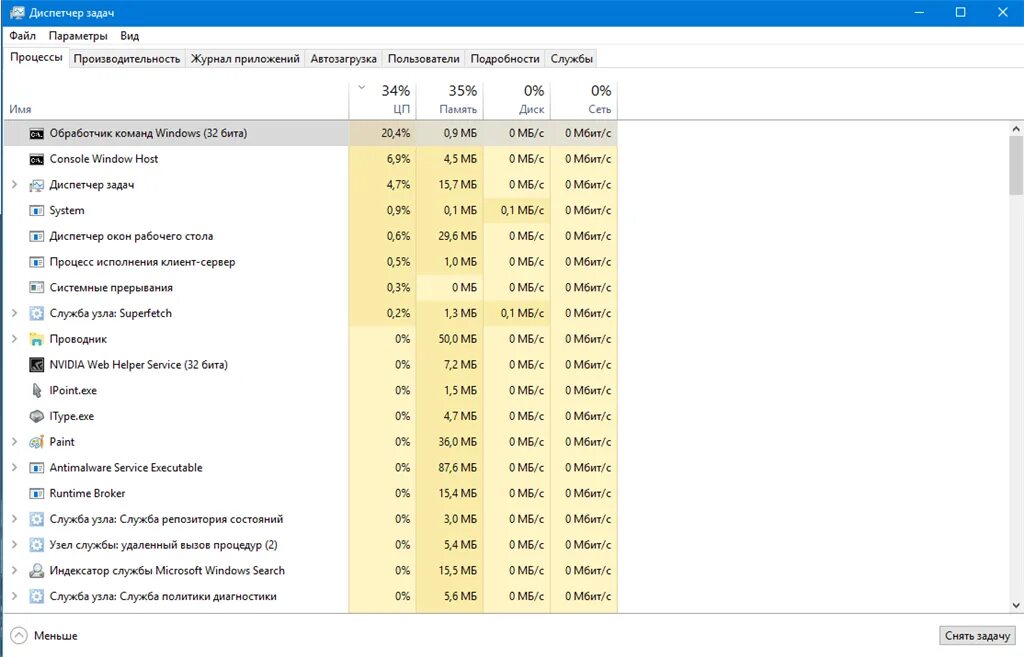
Task: Click the Процесс исполнения клиент-сервер icon
Action: [x=37, y=262]
